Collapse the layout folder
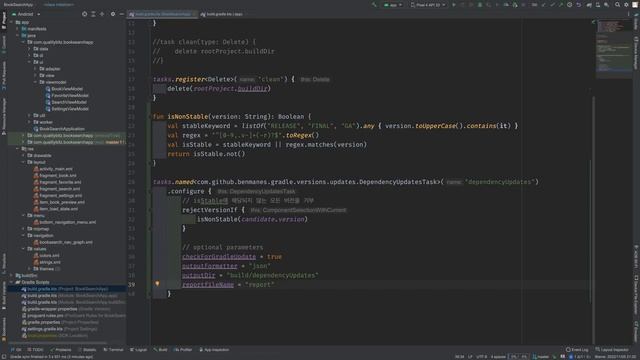 click(x=23, y=162)
